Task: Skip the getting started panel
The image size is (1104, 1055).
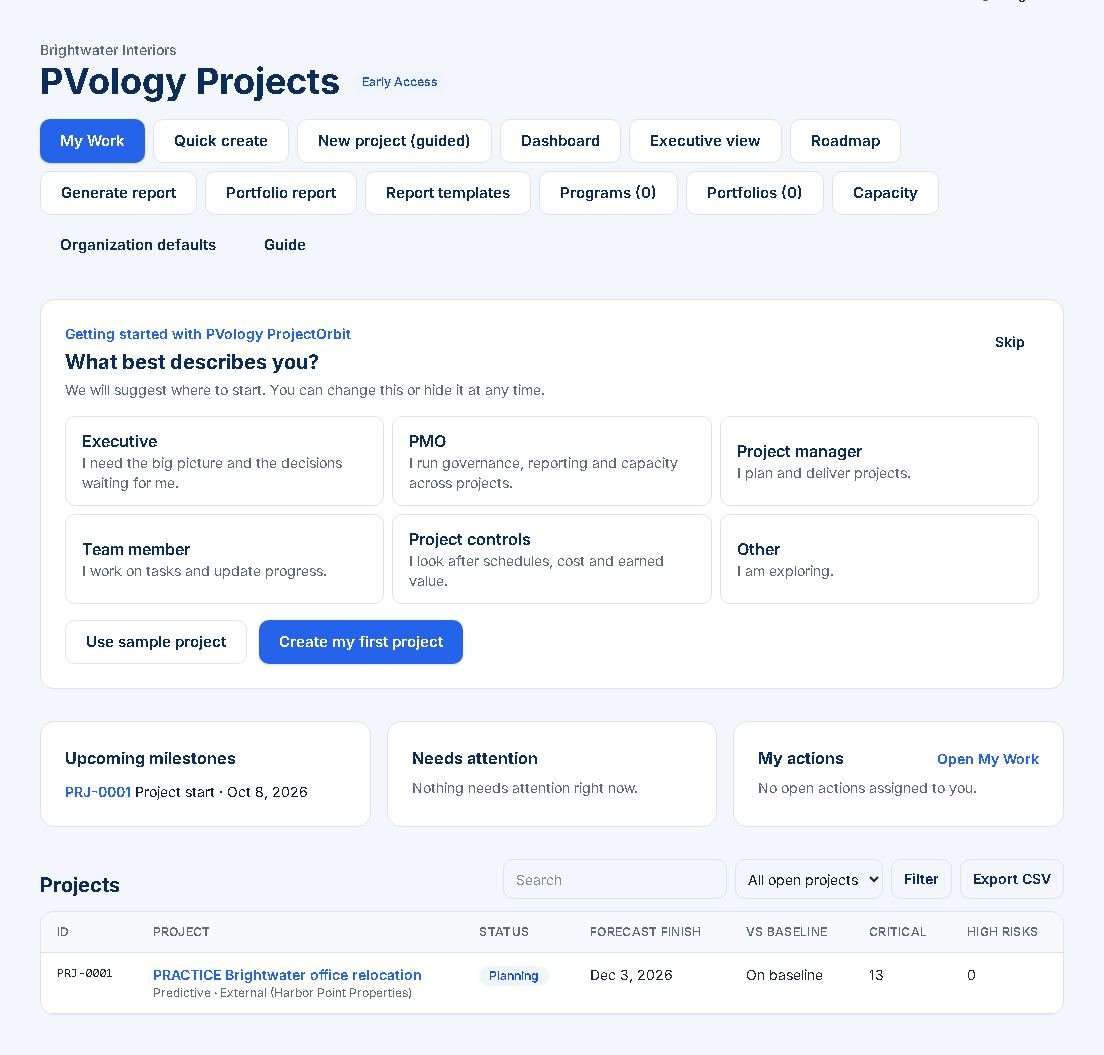Action: (1009, 342)
